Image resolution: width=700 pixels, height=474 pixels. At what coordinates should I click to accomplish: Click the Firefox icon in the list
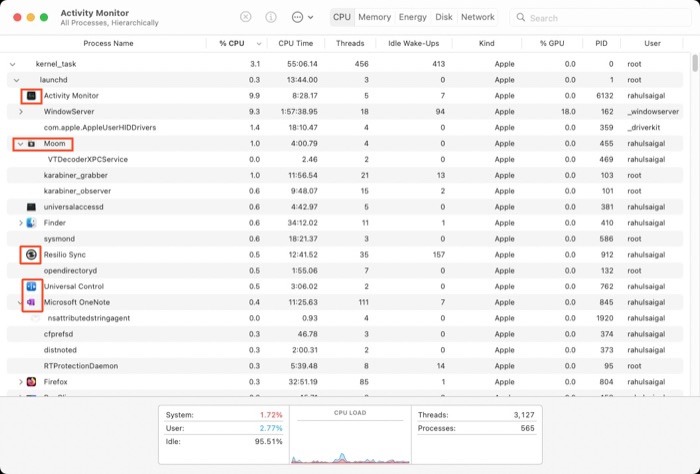tap(31, 382)
